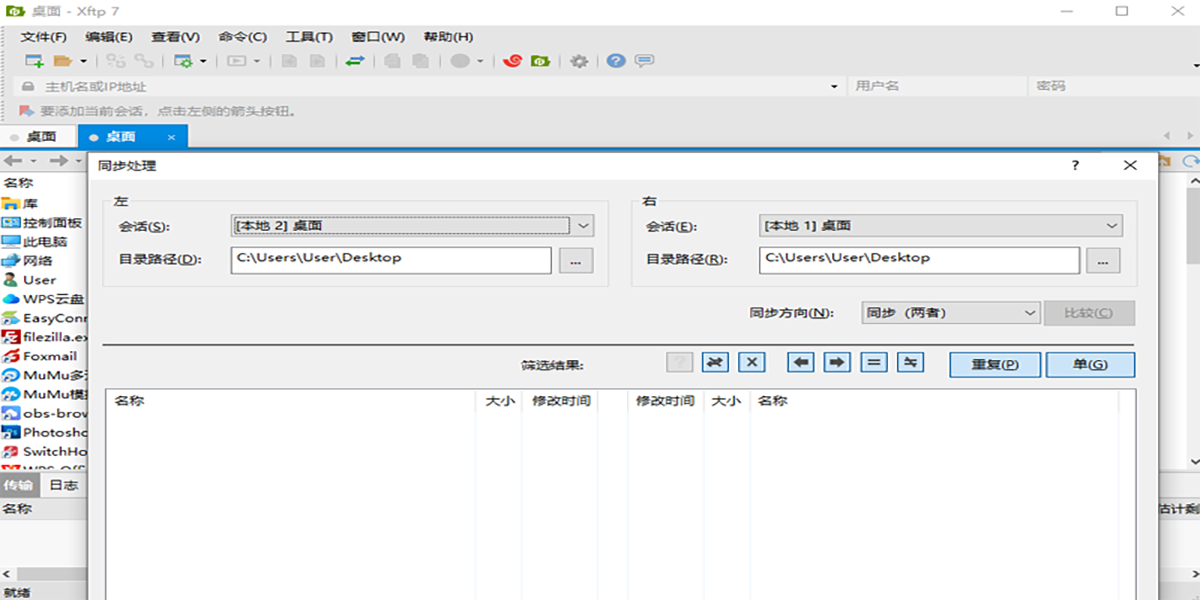Viewport: 1200px width, 600px height.
Task: Click the forward arrow in the file pane
Action: (60, 161)
